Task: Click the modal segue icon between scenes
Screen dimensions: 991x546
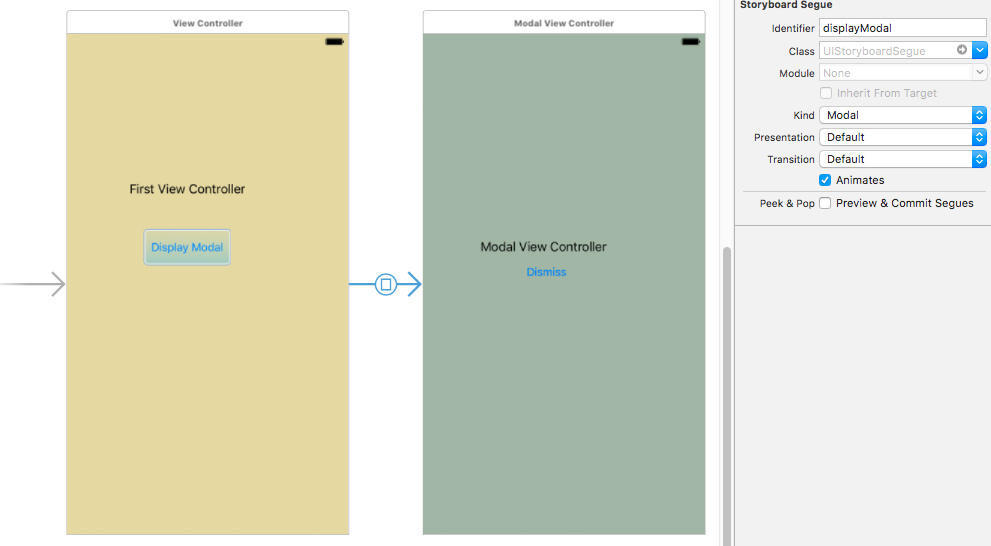Action: 386,285
